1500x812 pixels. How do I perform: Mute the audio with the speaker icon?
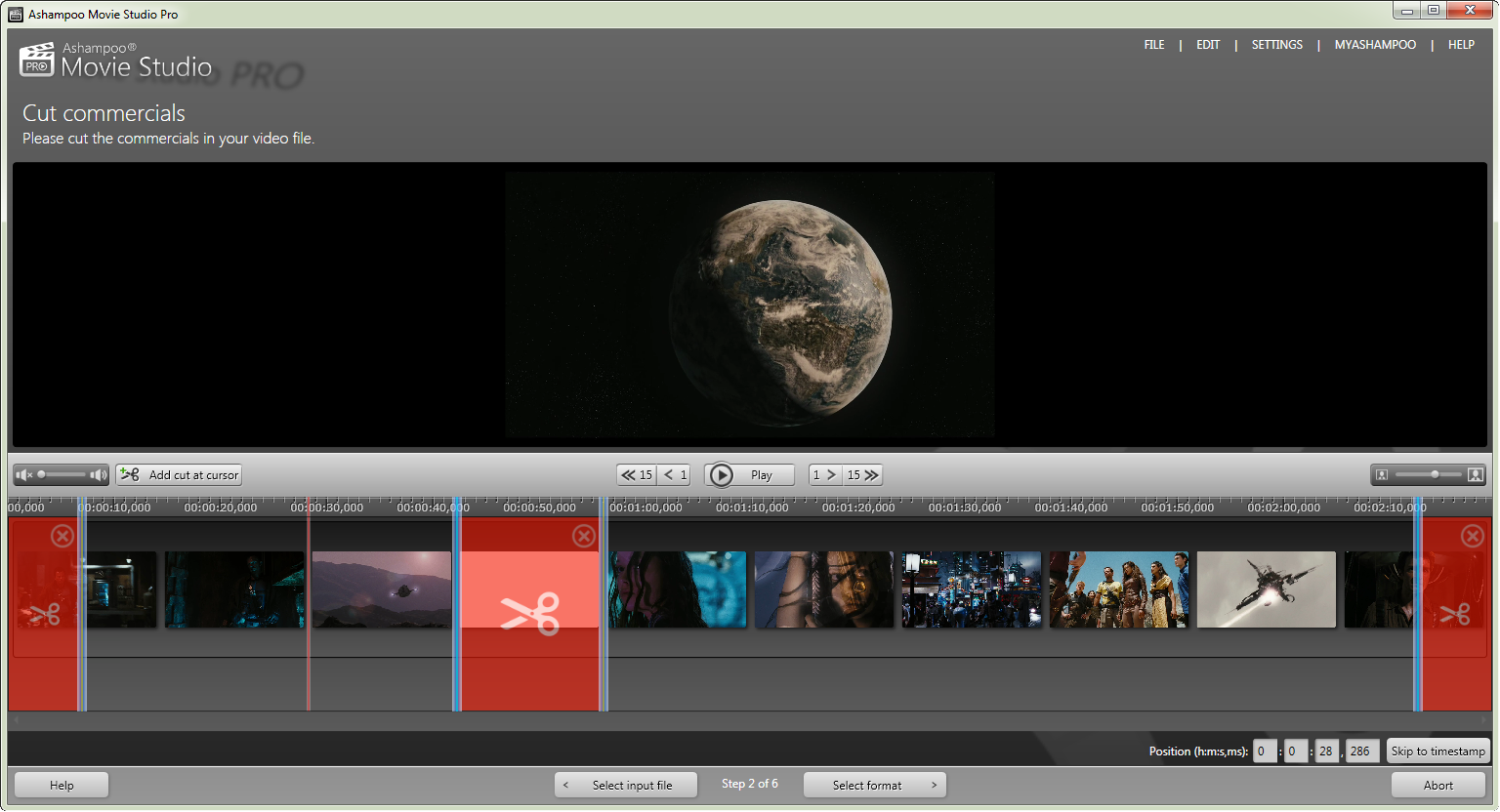(23, 474)
